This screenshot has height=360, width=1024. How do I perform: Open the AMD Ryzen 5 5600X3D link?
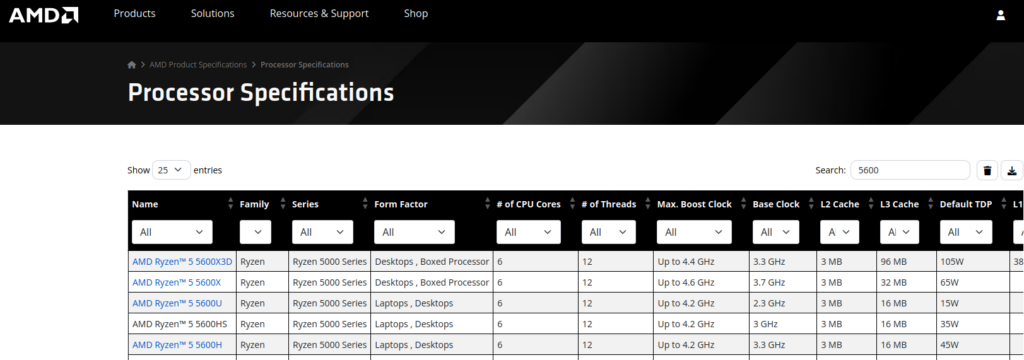coord(182,261)
